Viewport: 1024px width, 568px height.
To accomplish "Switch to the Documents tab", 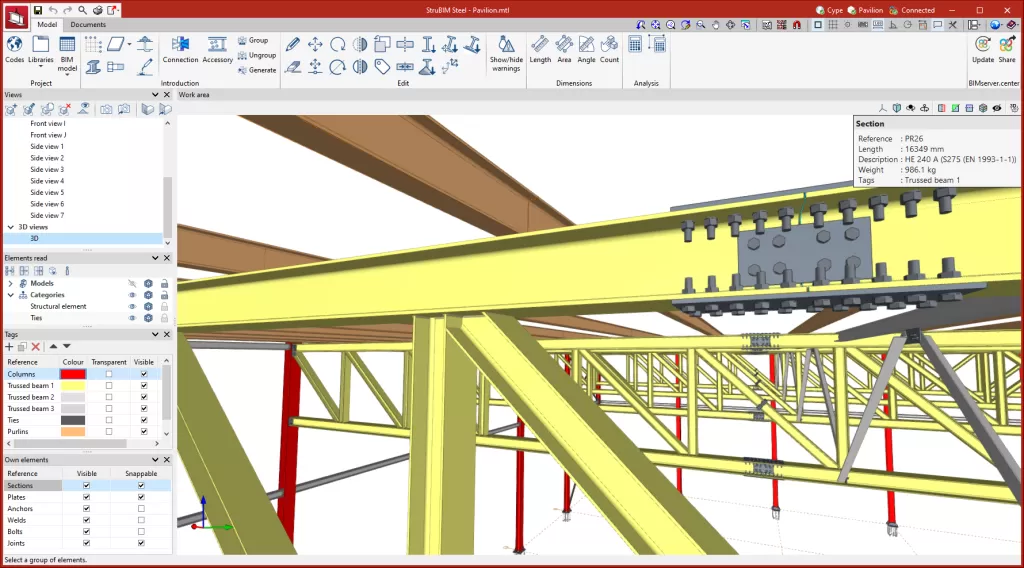I will click(x=88, y=24).
